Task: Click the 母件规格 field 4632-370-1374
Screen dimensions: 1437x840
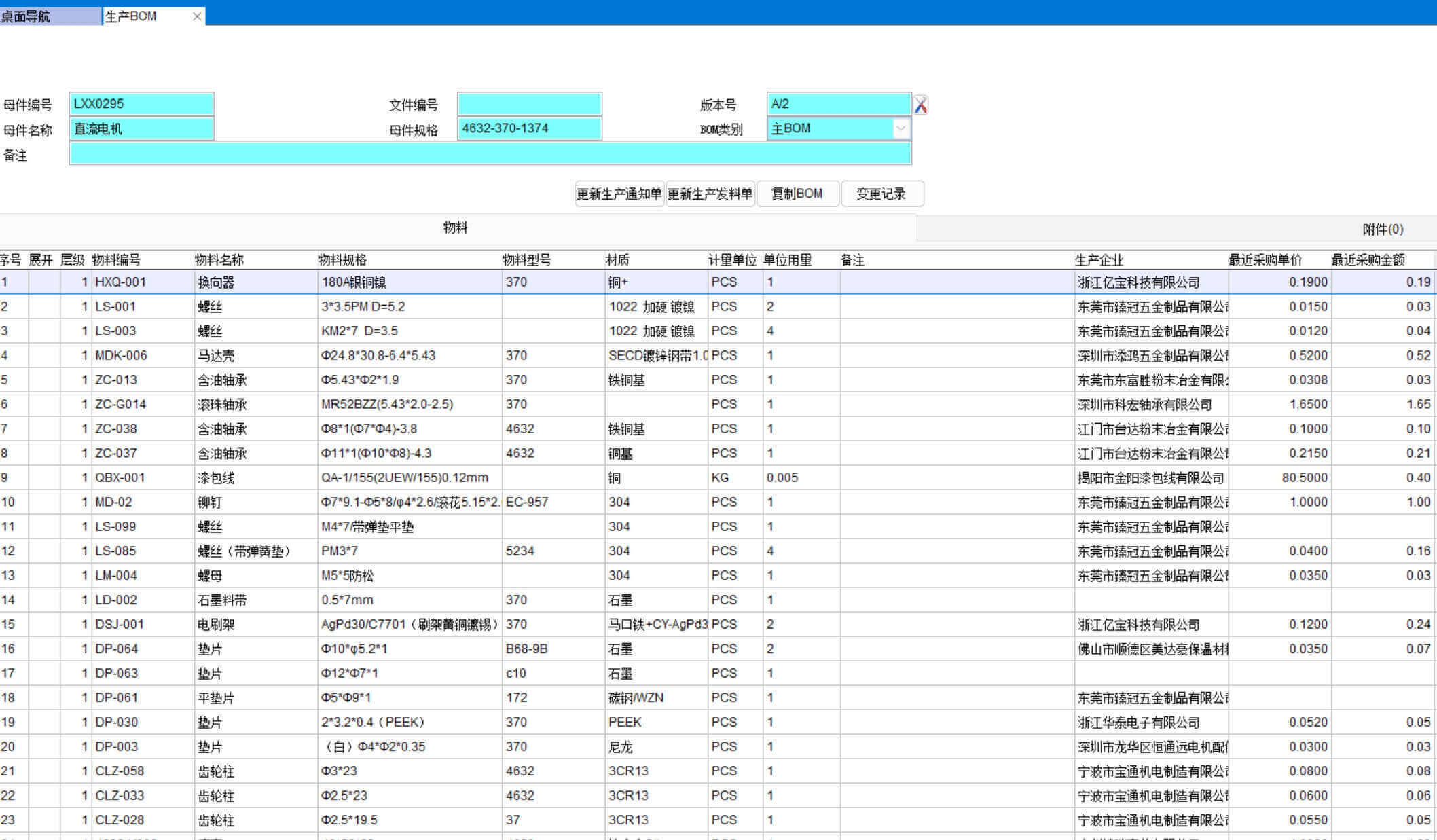Action: (529, 128)
